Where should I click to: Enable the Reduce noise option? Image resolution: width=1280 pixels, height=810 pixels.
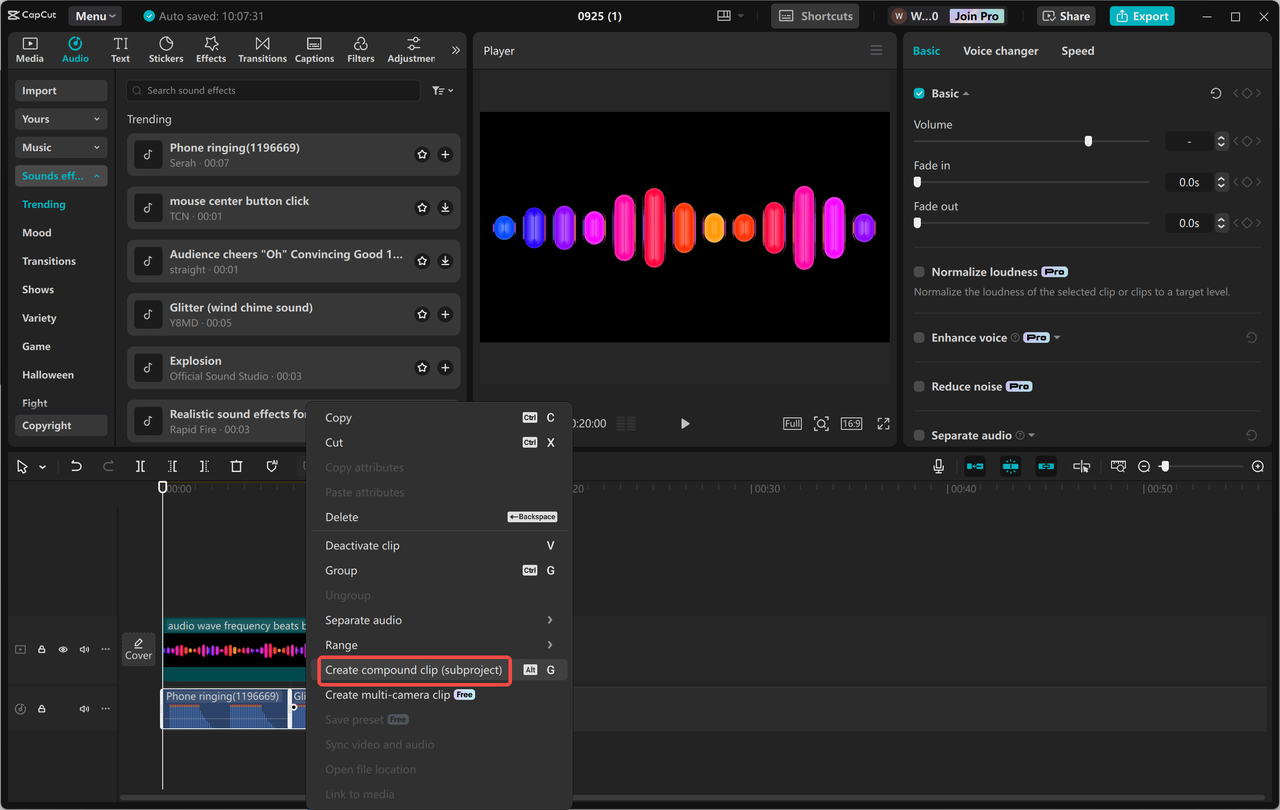coord(918,386)
